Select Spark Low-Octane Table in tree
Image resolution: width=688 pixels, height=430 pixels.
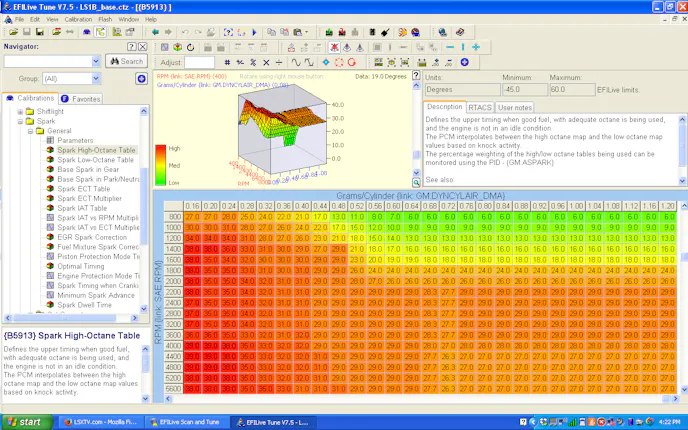(97, 160)
